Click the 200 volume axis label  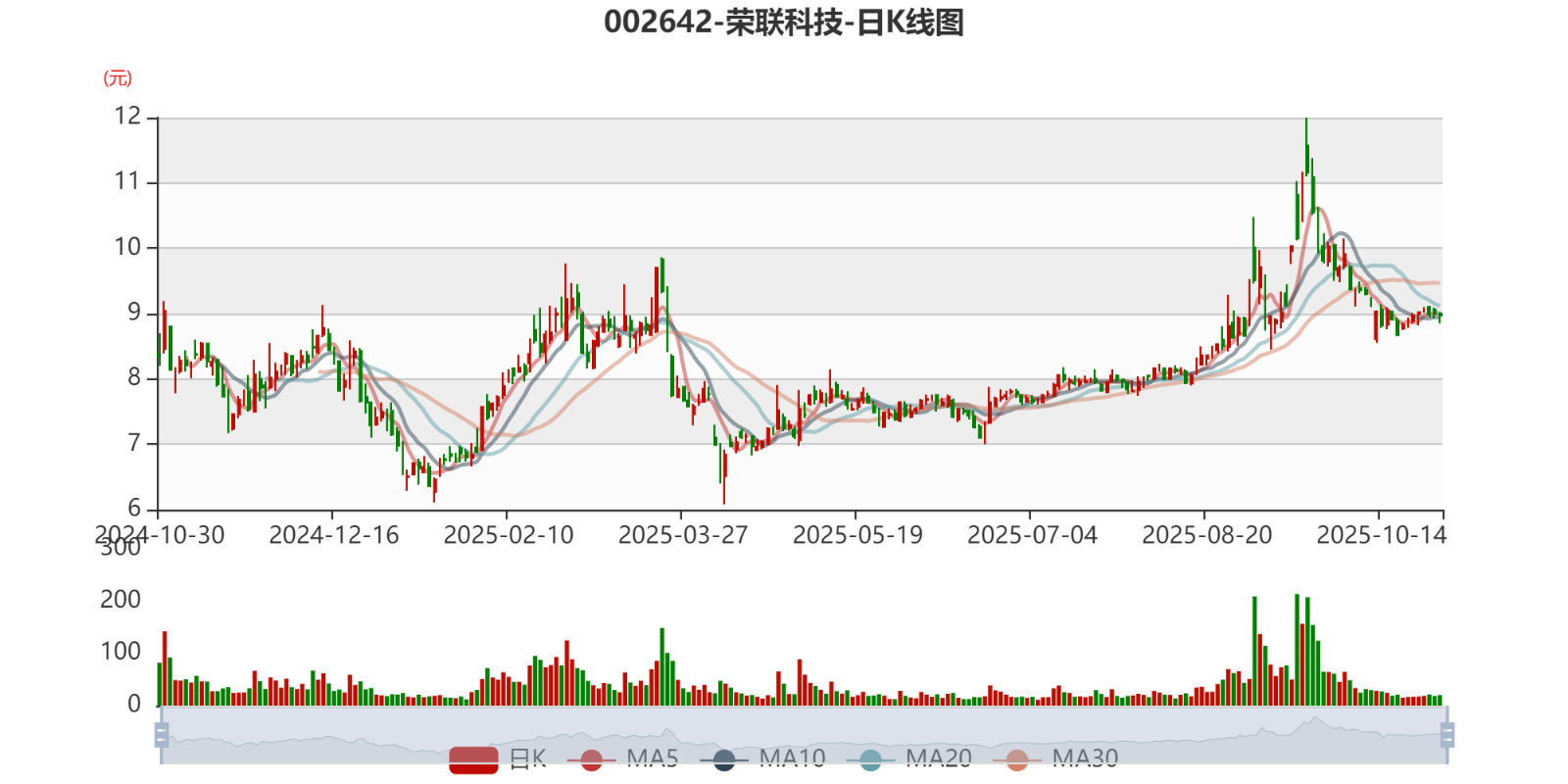pos(121,600)
